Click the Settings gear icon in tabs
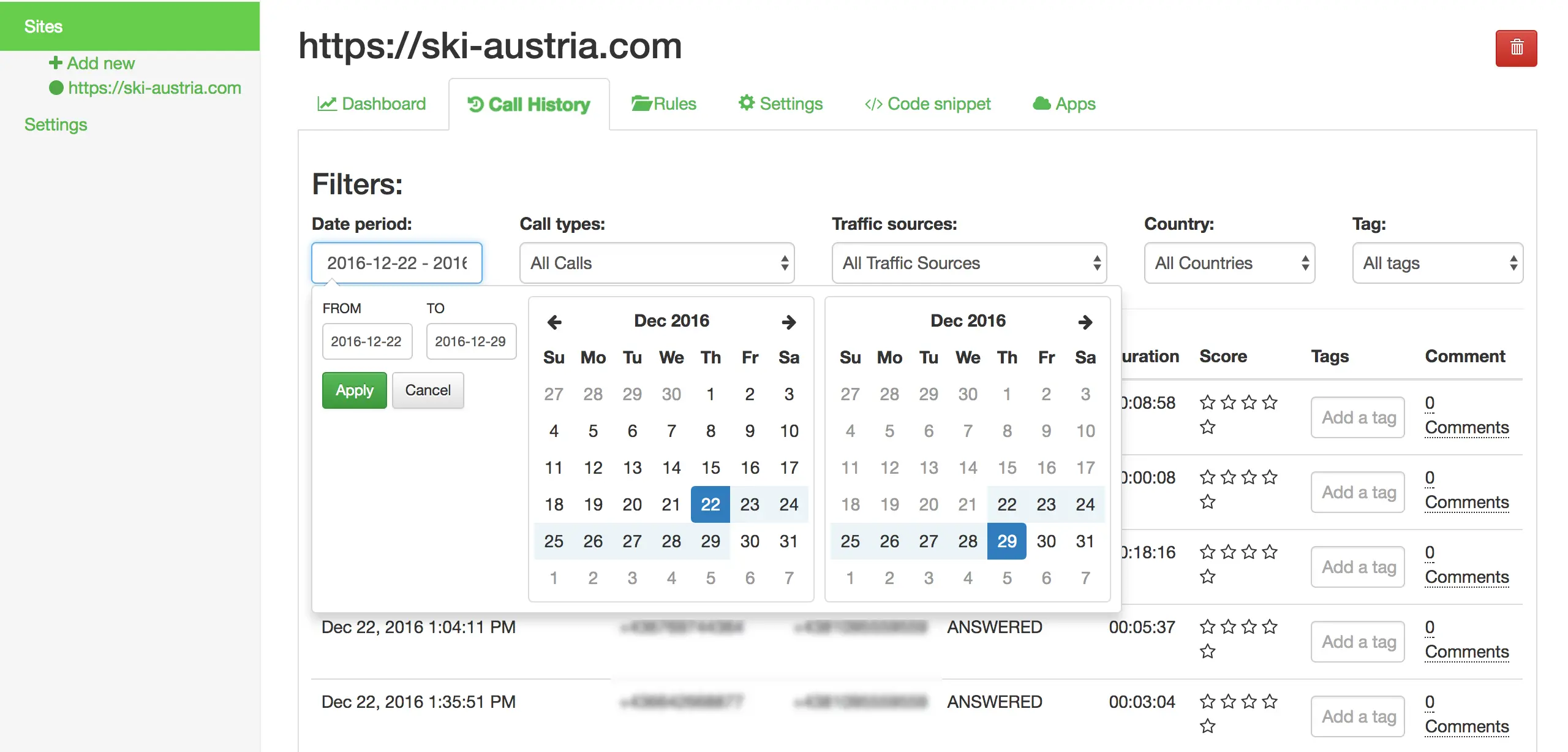Image resolution: width=1568 pixels, height=752 pixels. click(746, 103)
